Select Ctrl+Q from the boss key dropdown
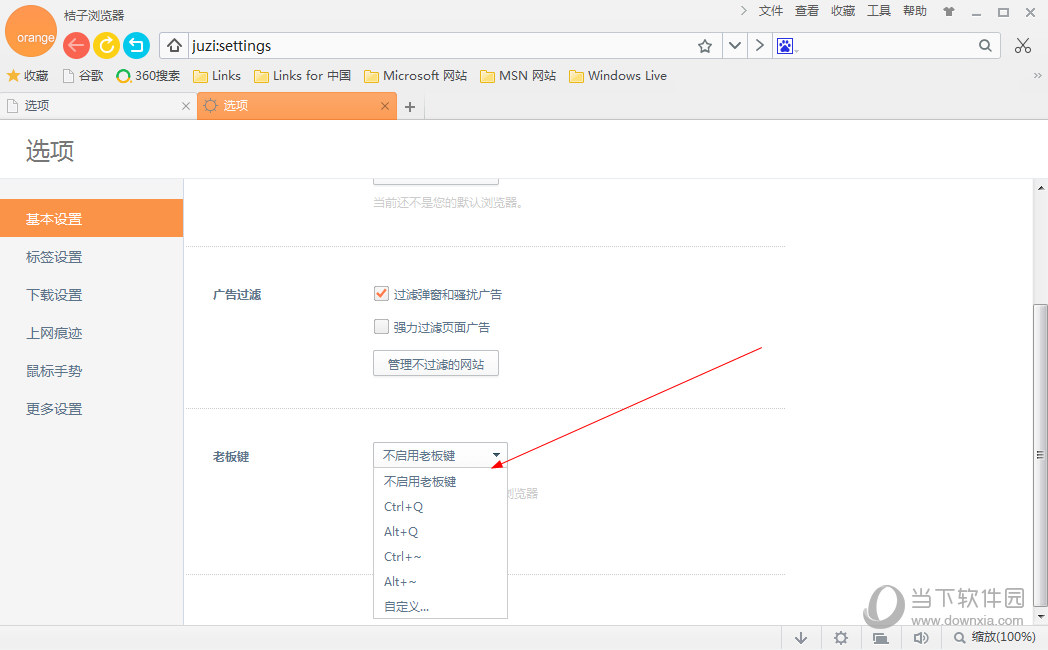Image resolution: width=1048 pixels, height=650 pixels. (403, 506)
